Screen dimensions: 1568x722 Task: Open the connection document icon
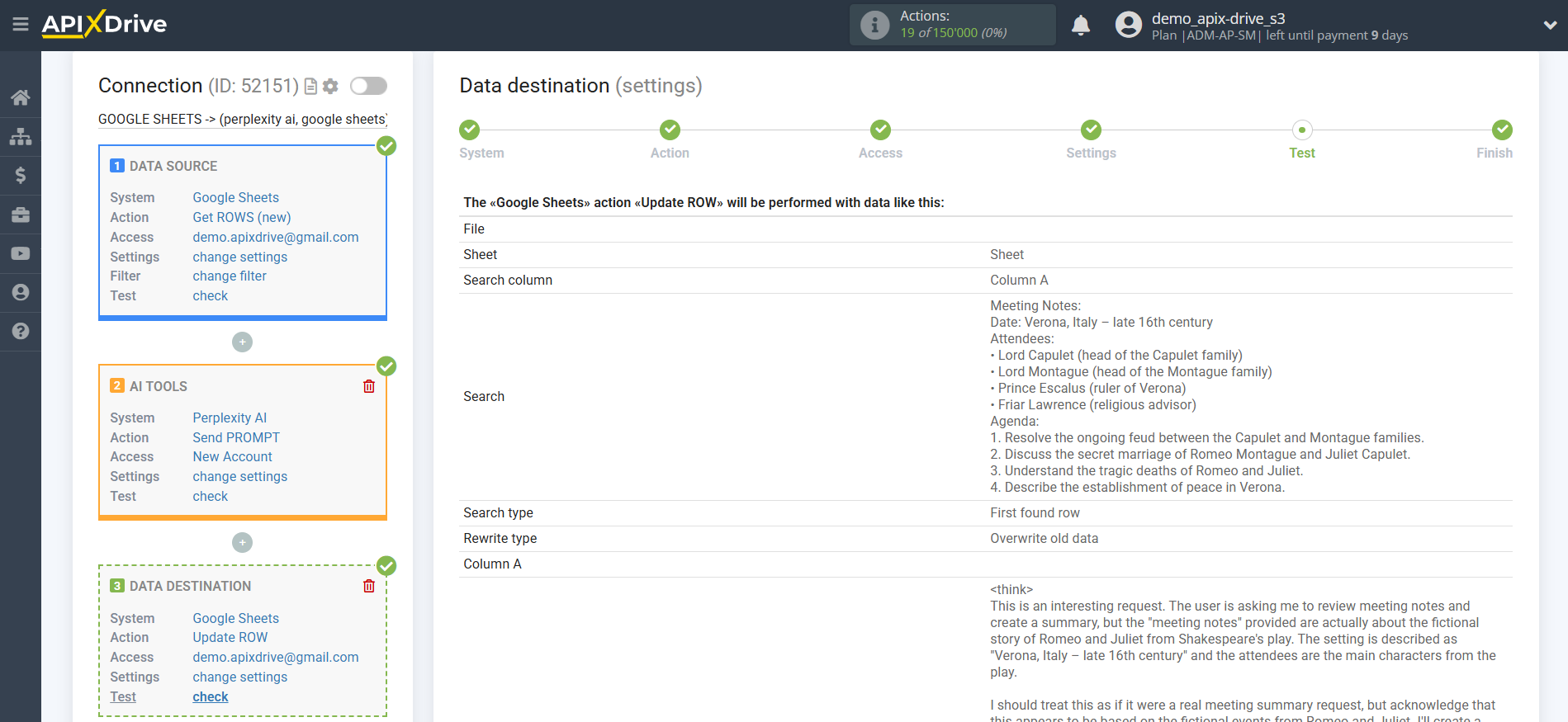pos(311,86)
